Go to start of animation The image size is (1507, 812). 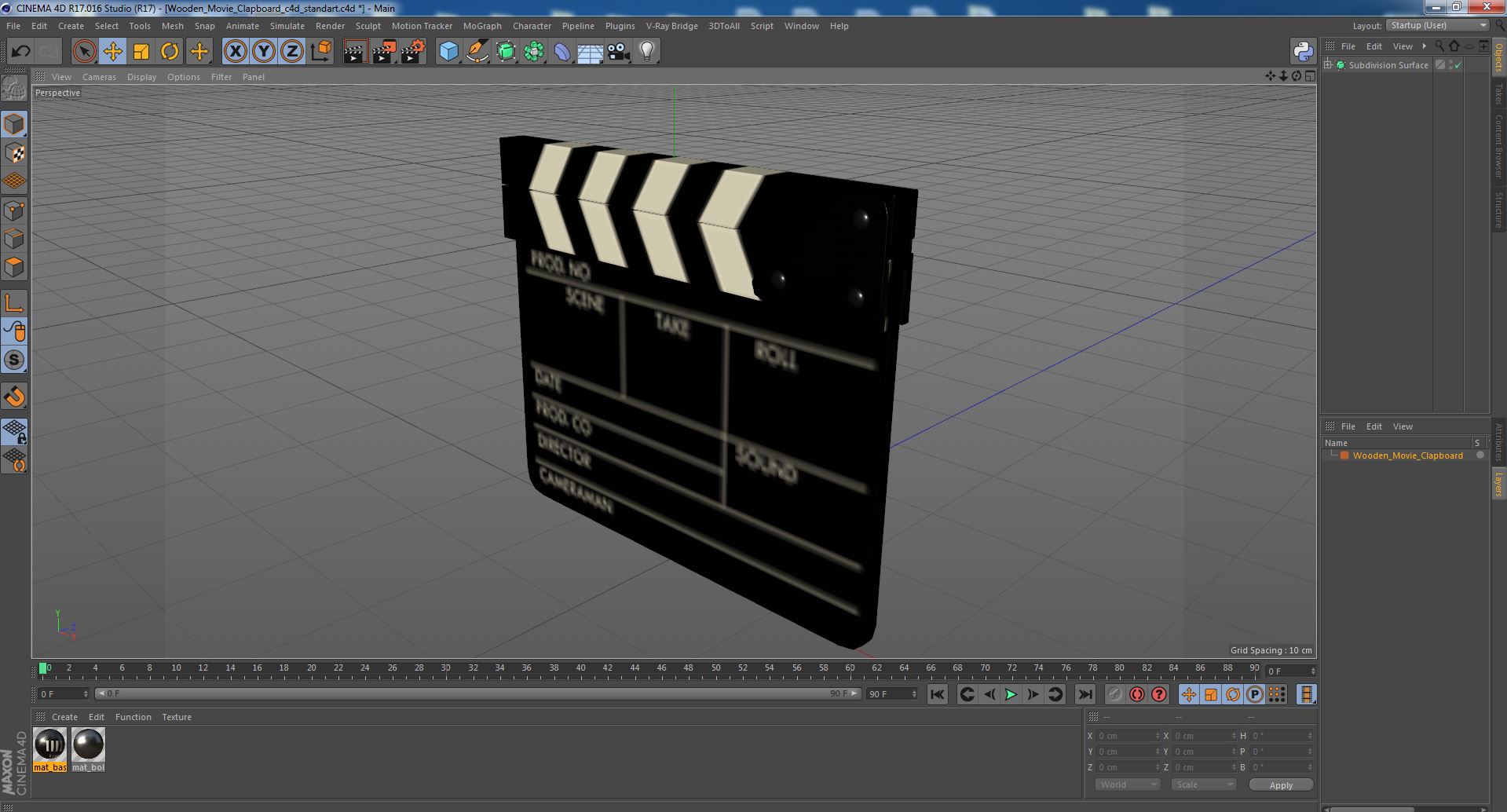937,694
